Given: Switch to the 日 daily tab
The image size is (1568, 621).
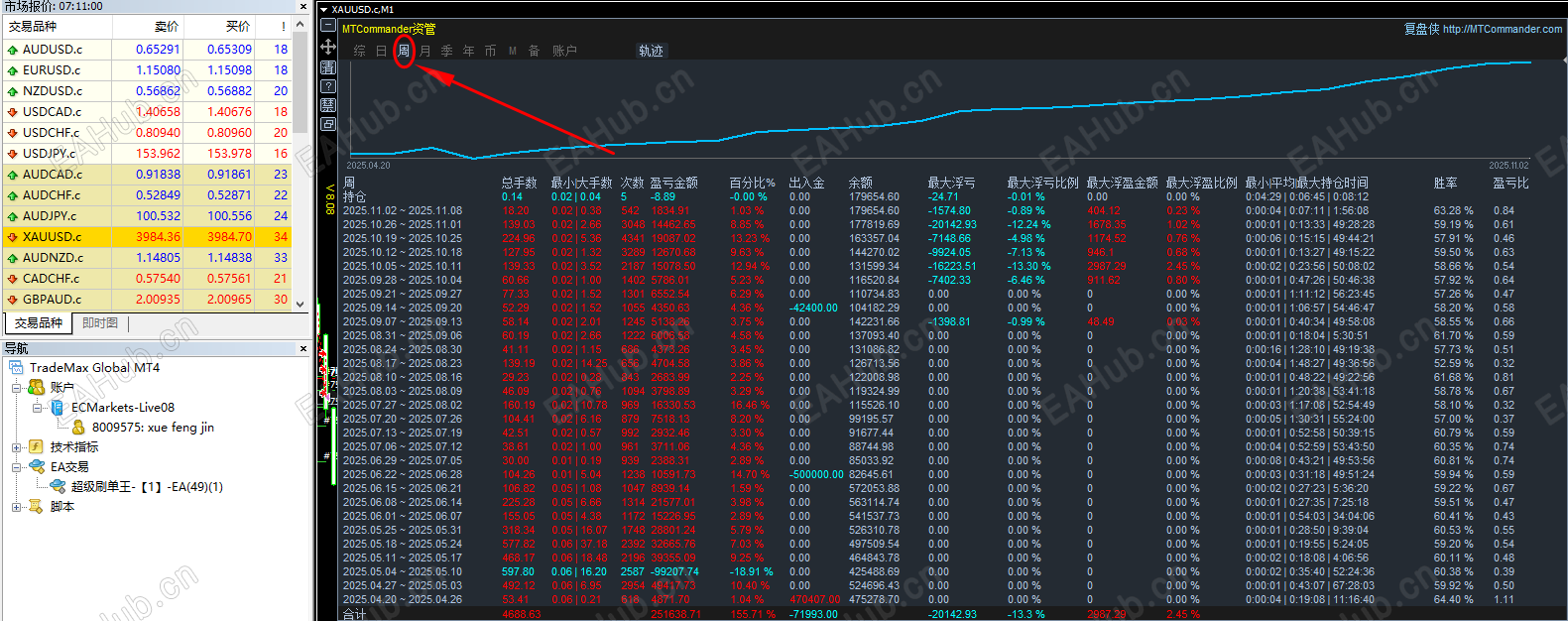Looking at the screenshot, I should pos(381,51).
